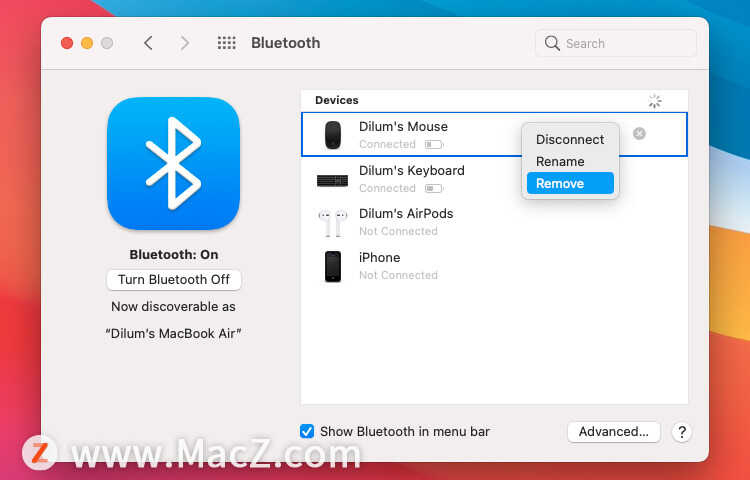Open help with the question mark button

click(682, 432)
